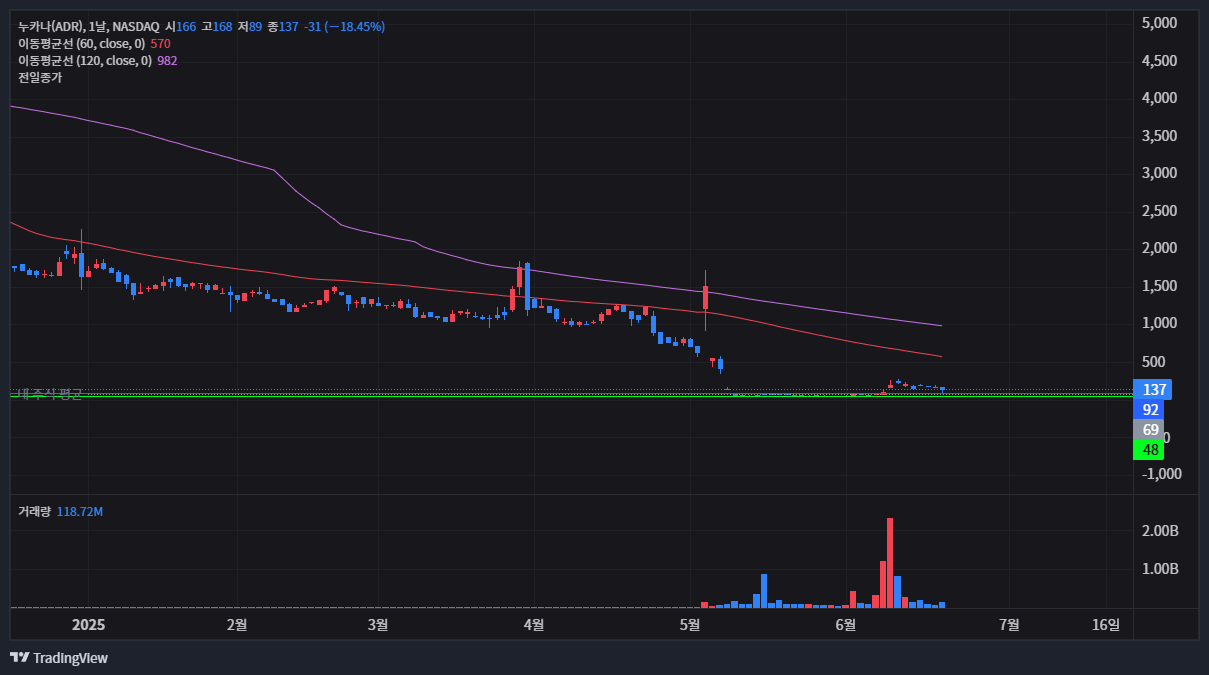Click the tallest red volume bar in June
This screenshot has width=1209, height=675.
tap(890, 563)
